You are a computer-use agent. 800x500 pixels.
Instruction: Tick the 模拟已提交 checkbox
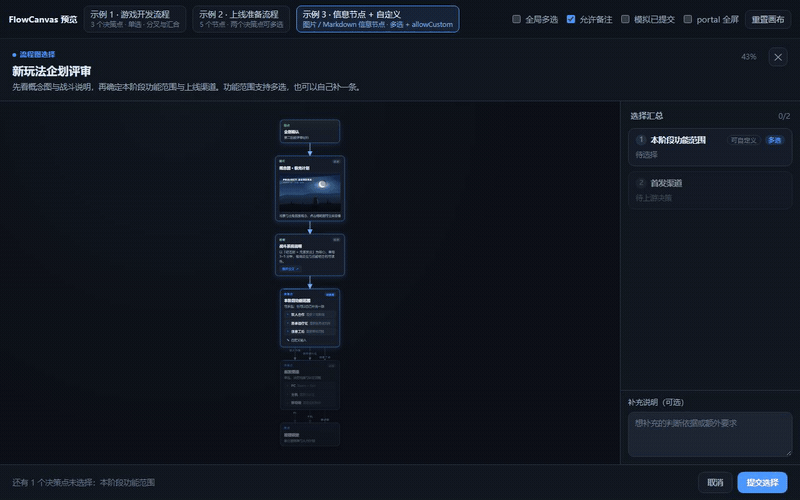pyautogui.click(x=625, y=19)
